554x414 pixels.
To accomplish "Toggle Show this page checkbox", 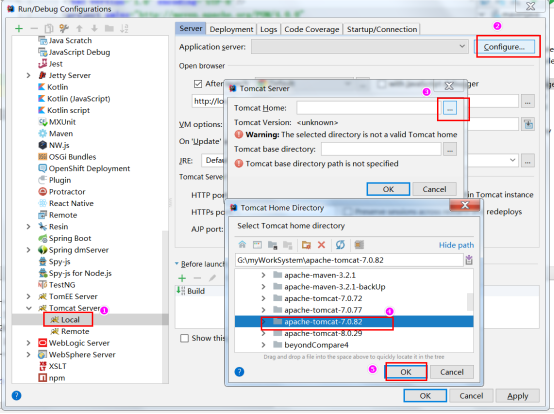I will 184,338.
